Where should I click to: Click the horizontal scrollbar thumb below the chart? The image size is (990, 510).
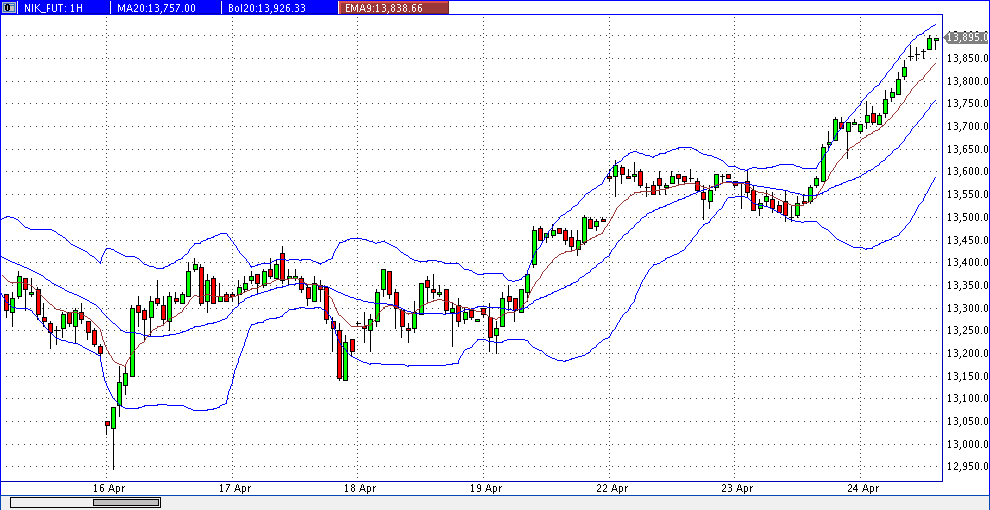pos(126,502)
